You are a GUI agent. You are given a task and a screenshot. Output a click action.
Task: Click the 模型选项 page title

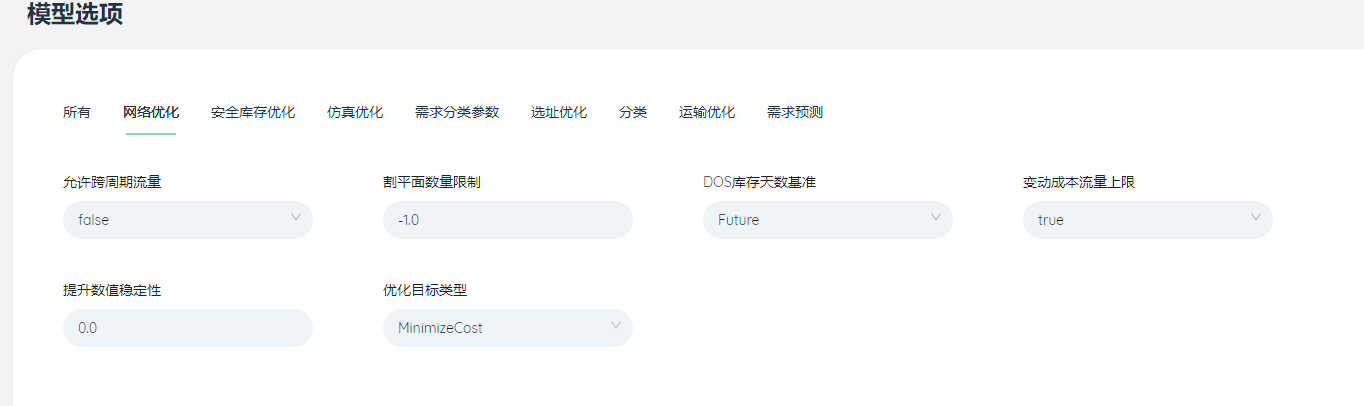[75, 15]
